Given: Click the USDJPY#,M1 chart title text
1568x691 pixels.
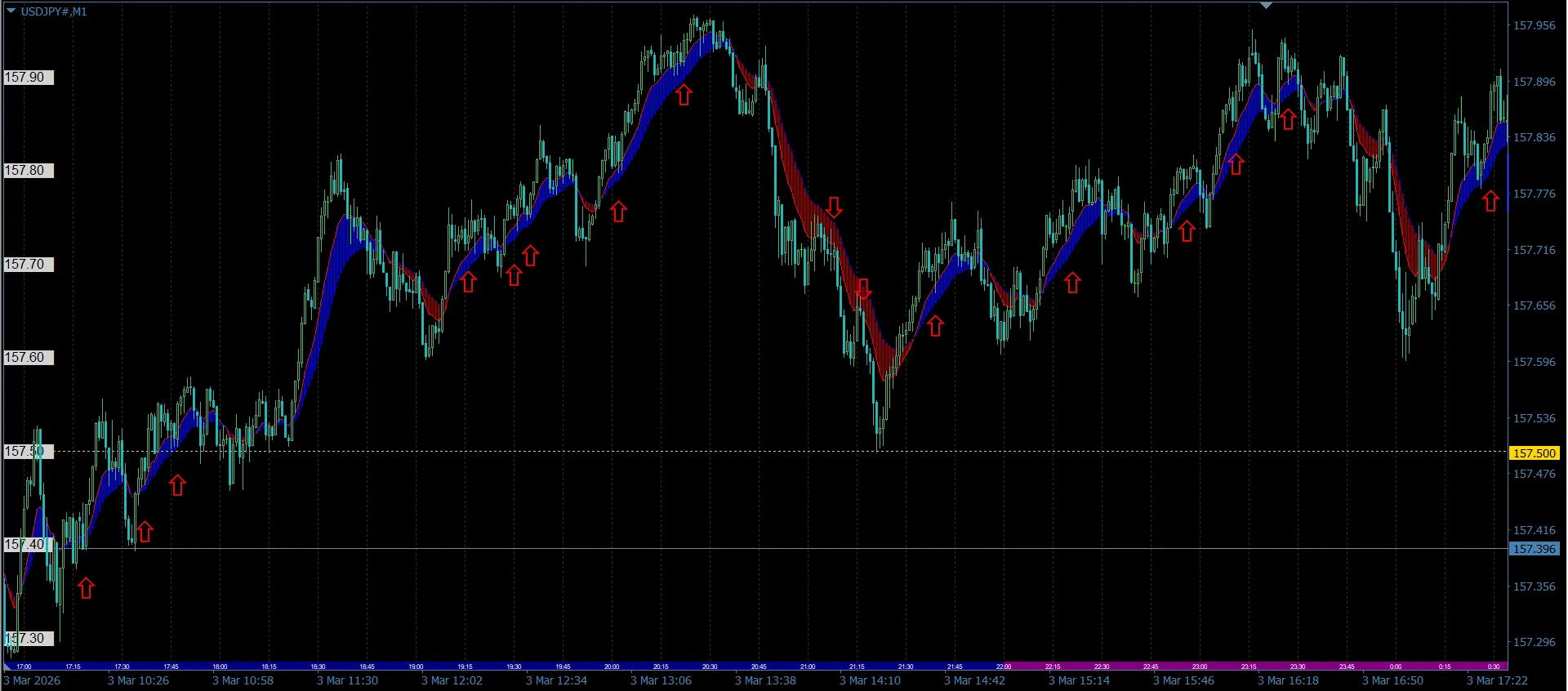Looking at the screenshot, I should point(54,11).
